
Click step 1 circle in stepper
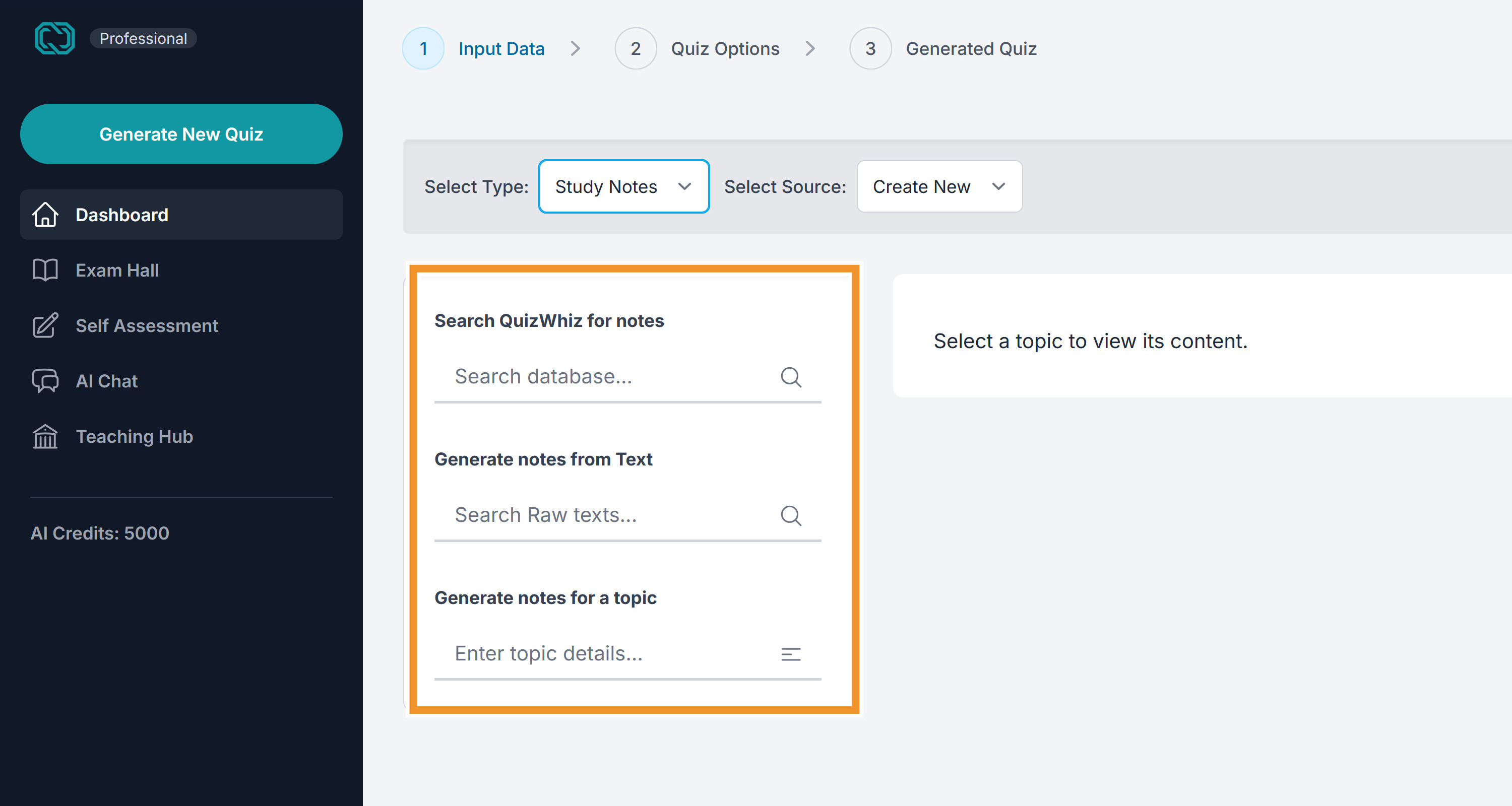point(423,49)
